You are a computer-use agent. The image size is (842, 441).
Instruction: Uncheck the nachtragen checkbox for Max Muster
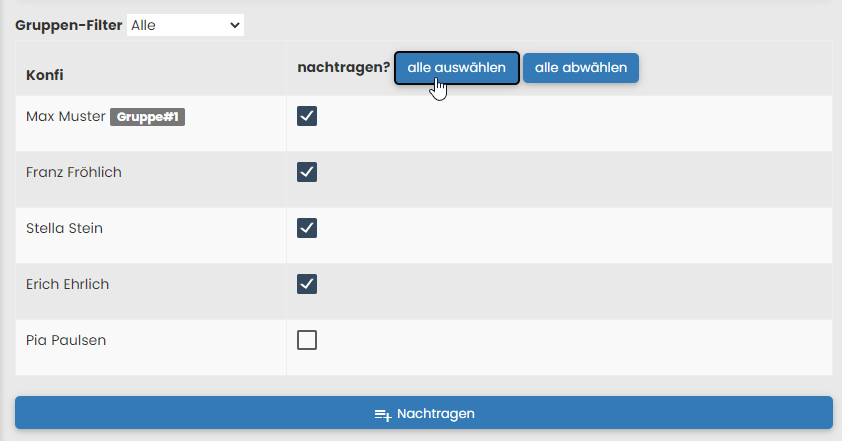coord(307,116)
